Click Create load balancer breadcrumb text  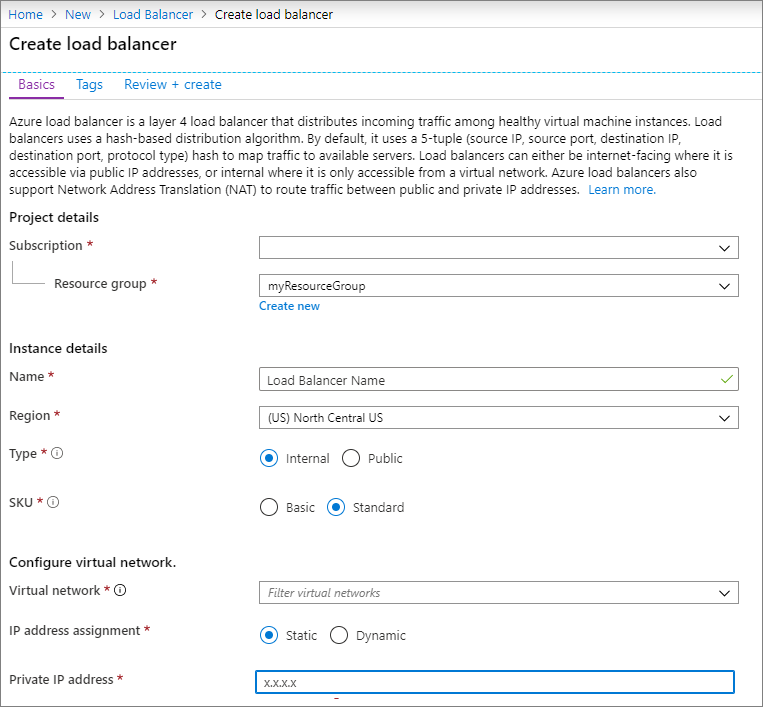(x=273, y=15)
